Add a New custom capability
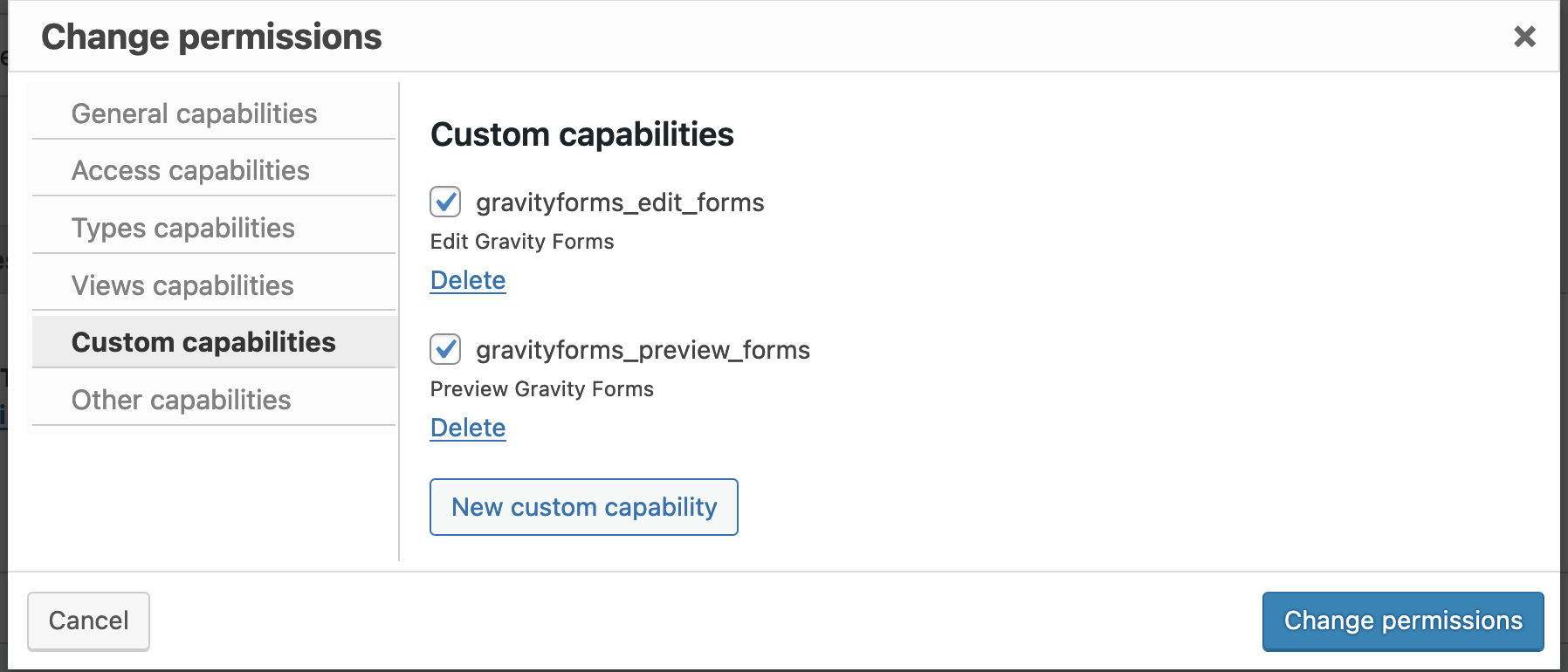This screenshot has height=672, width=1568. coord(584,507)
